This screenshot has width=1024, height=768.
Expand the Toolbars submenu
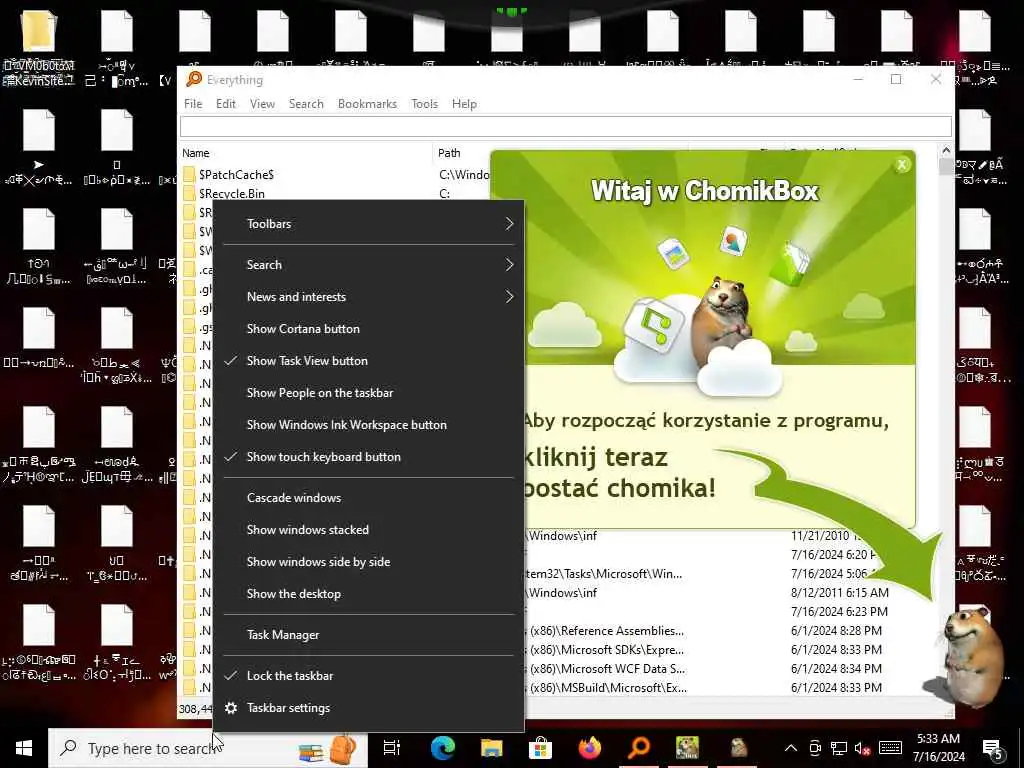point(369,224)
